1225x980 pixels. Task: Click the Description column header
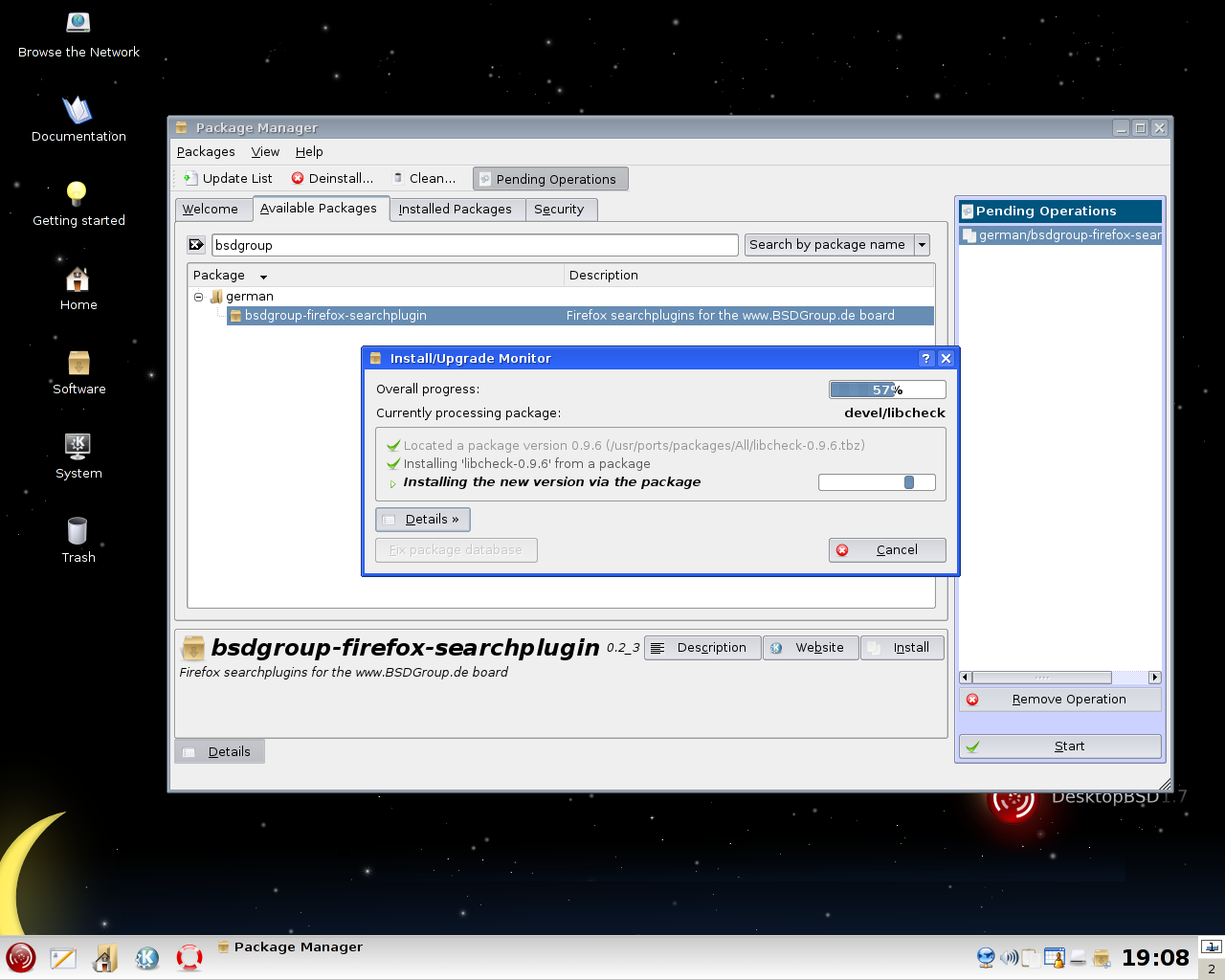coord(749,276)
